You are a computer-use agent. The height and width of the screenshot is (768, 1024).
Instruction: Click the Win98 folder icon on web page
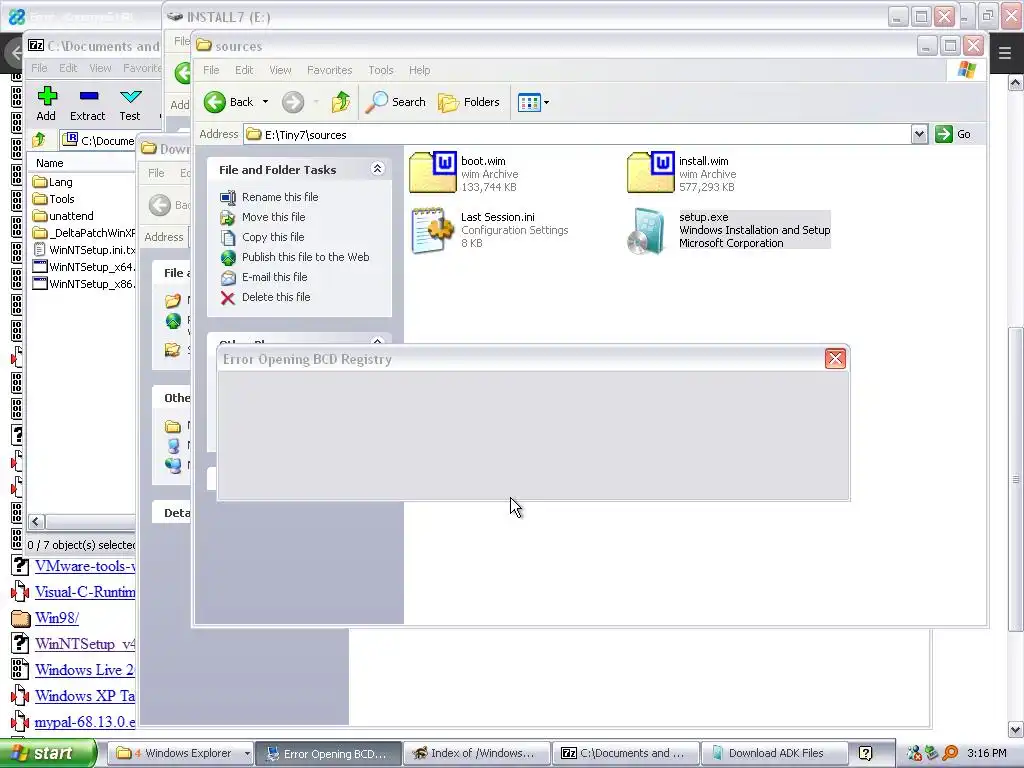click(x=20, y=618)
